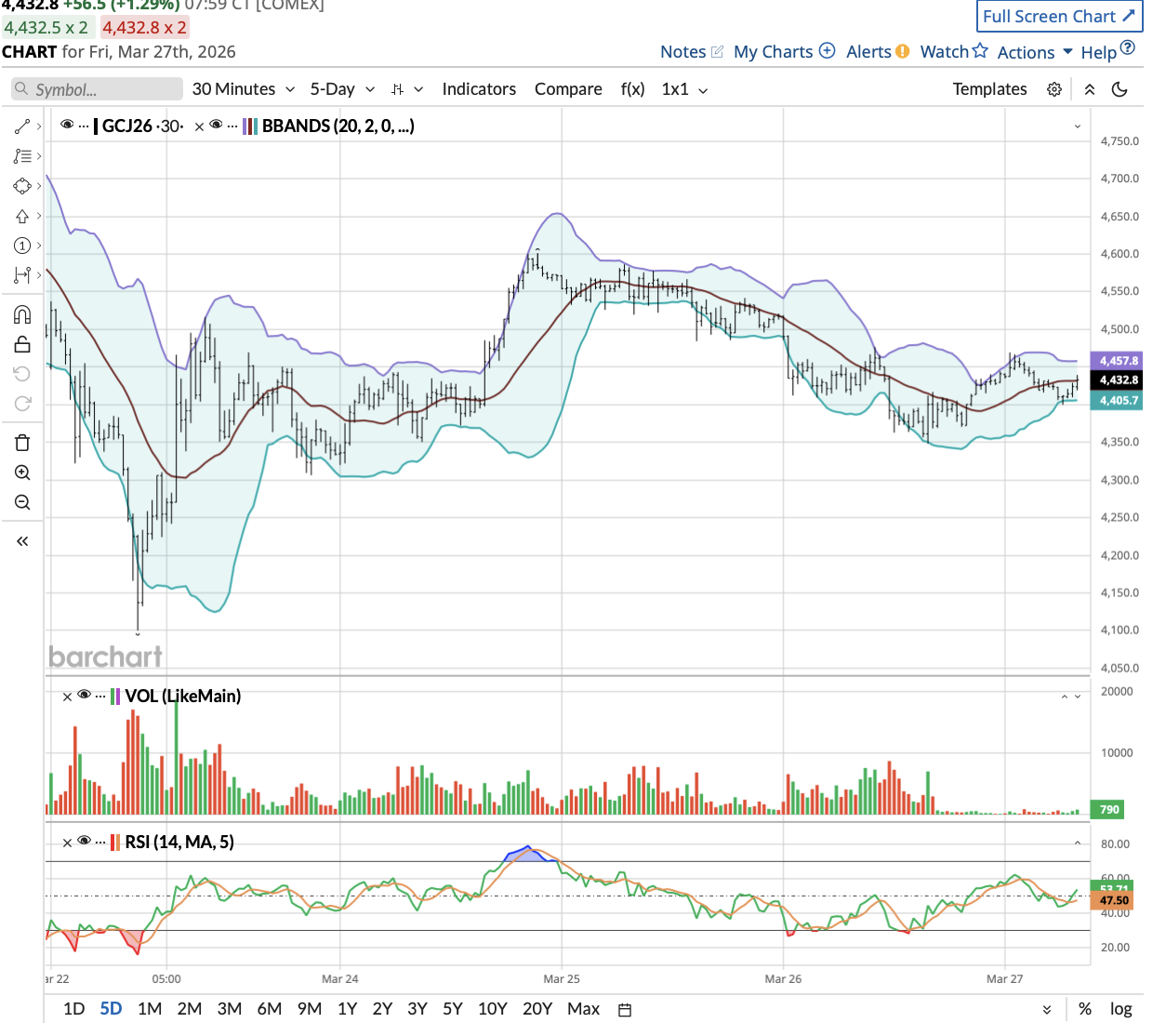Add to My Charts plus icon

(x=827, y=50)
